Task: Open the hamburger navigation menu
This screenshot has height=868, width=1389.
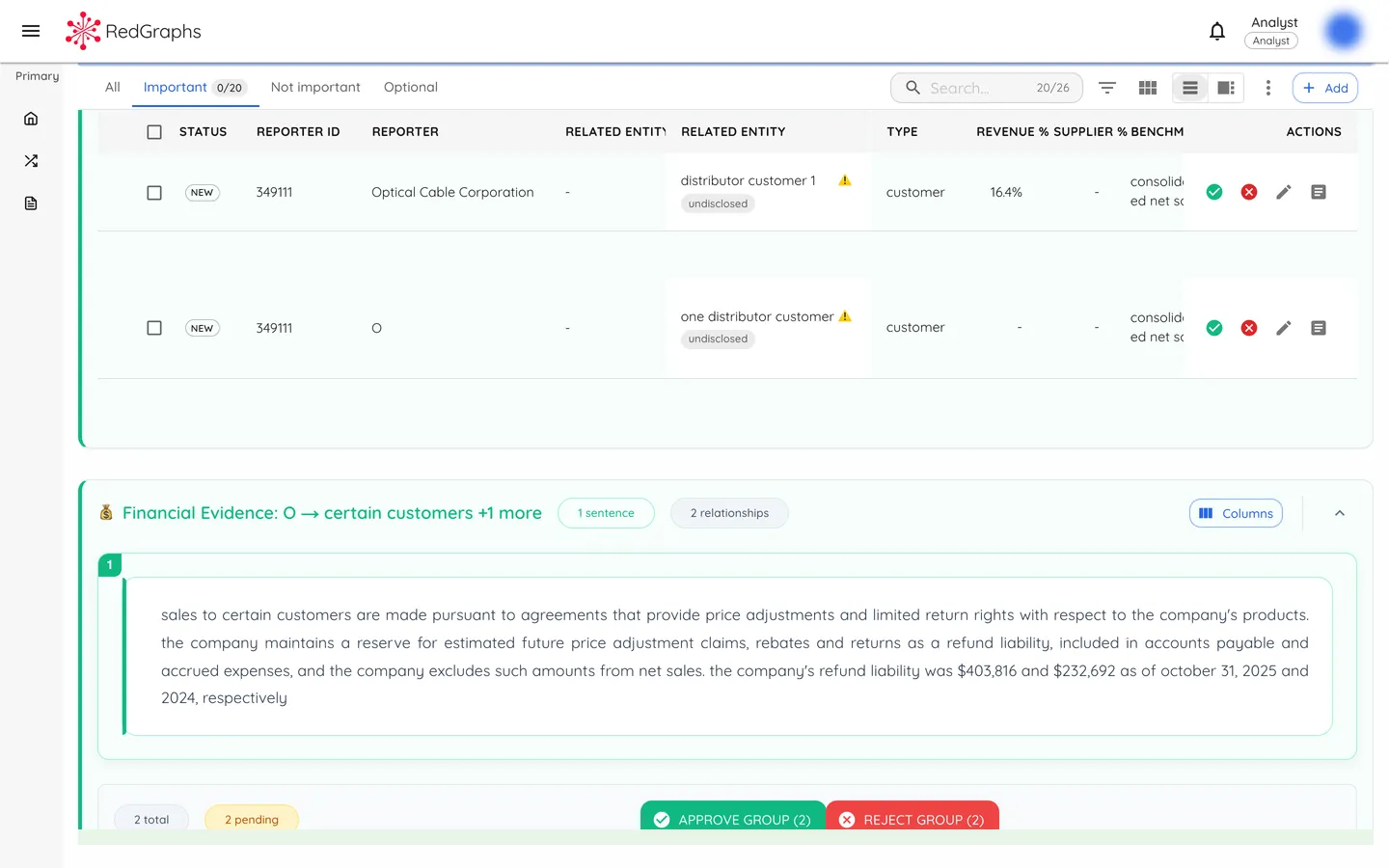Action: click(30, 30)
